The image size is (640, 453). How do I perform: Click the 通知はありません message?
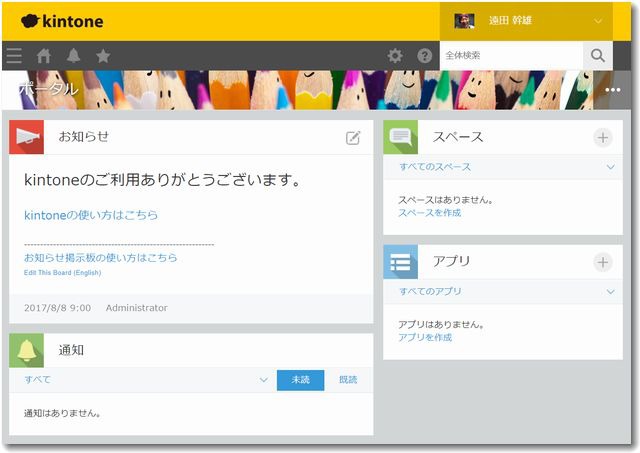click(x=62, y=413)
